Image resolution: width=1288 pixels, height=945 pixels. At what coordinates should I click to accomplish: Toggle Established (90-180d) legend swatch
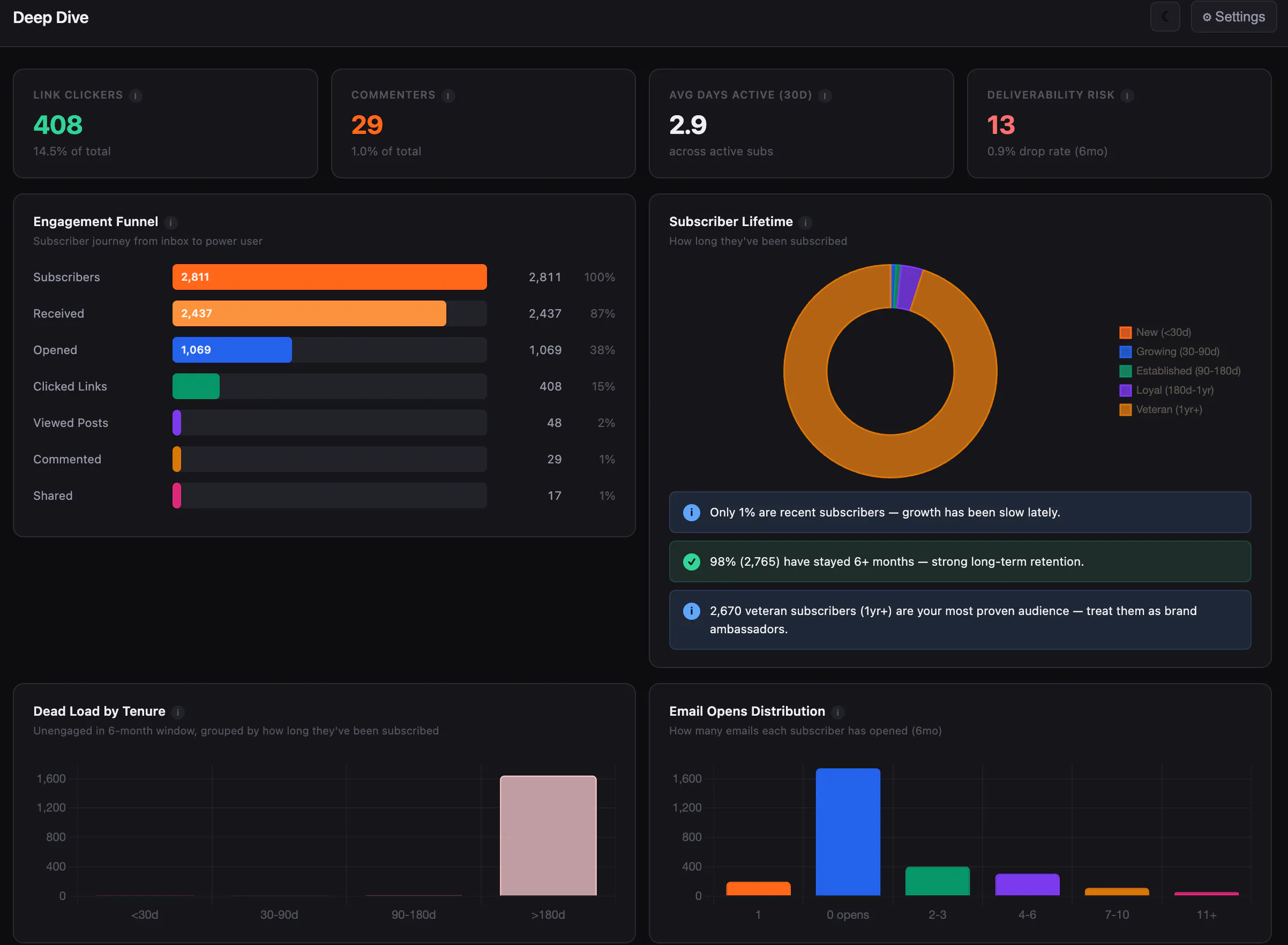tap(1125, 371)
